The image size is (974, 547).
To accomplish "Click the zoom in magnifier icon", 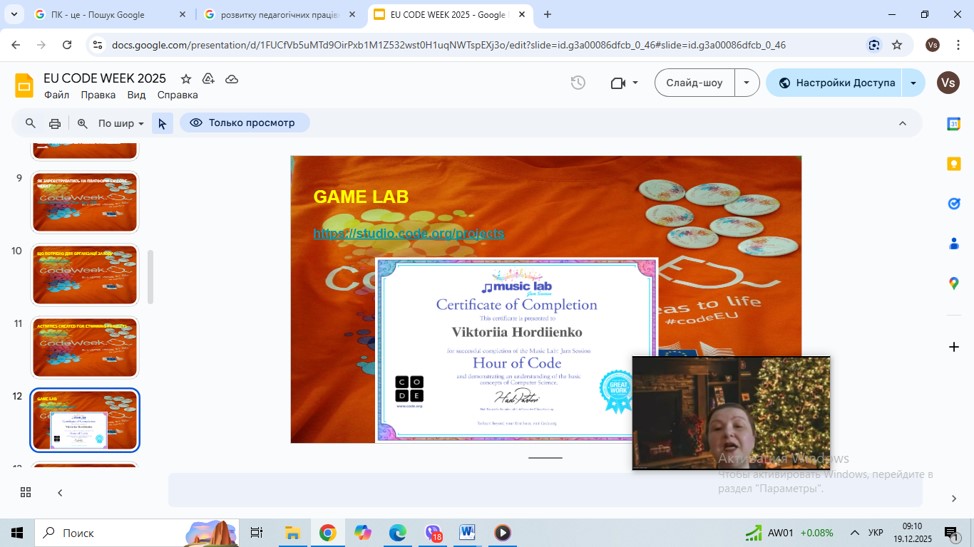I will (x=83, y=124).
